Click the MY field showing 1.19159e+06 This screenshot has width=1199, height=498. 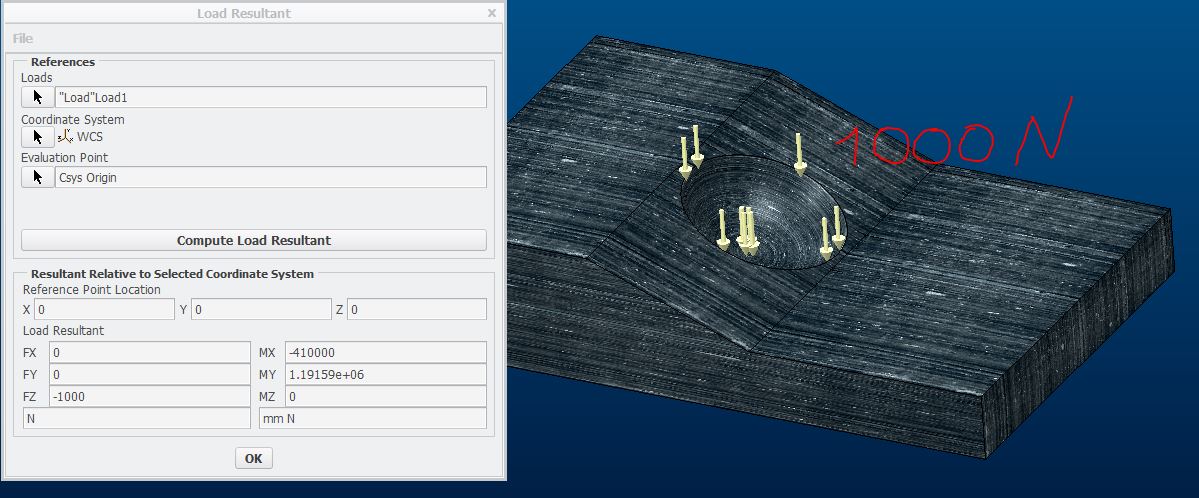[x=385, y=375]
